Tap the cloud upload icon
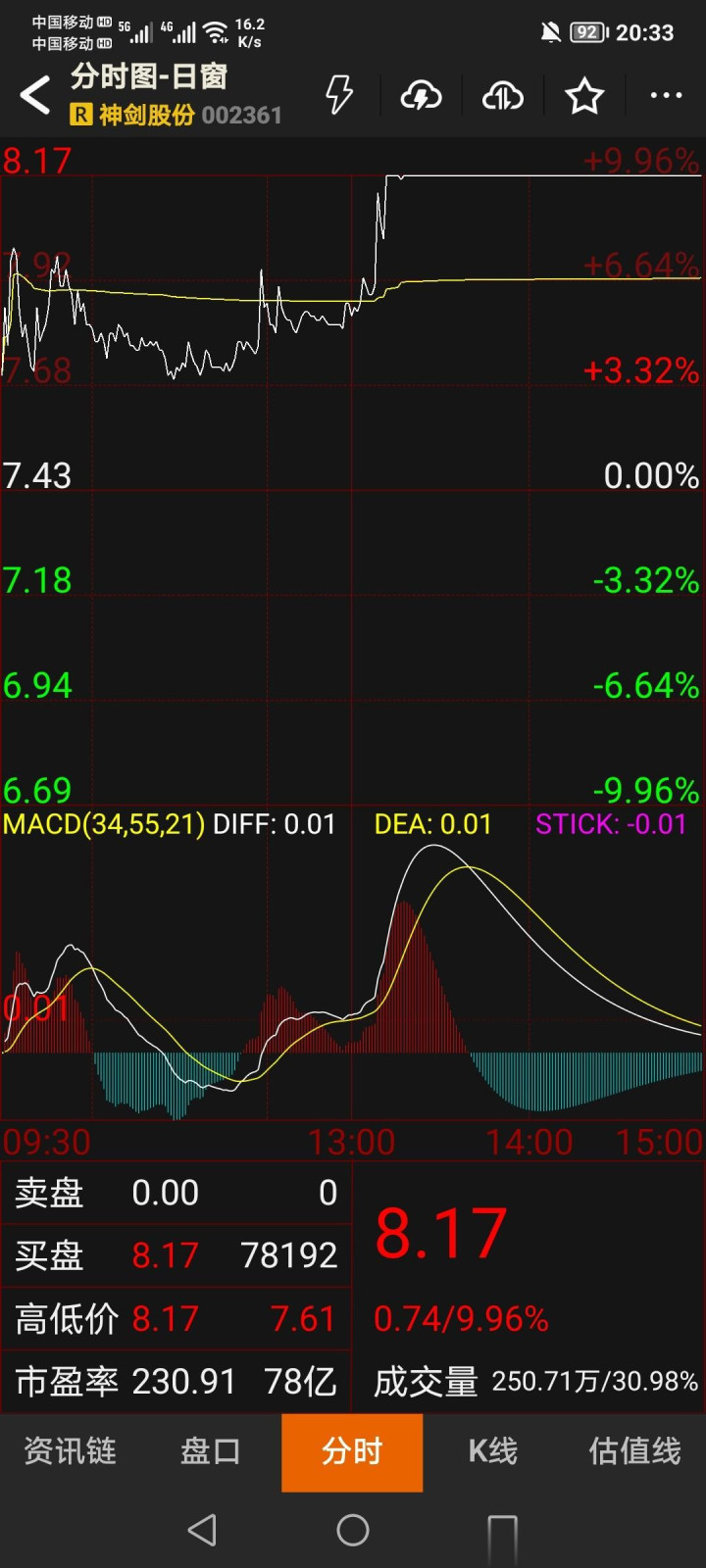 502,96
